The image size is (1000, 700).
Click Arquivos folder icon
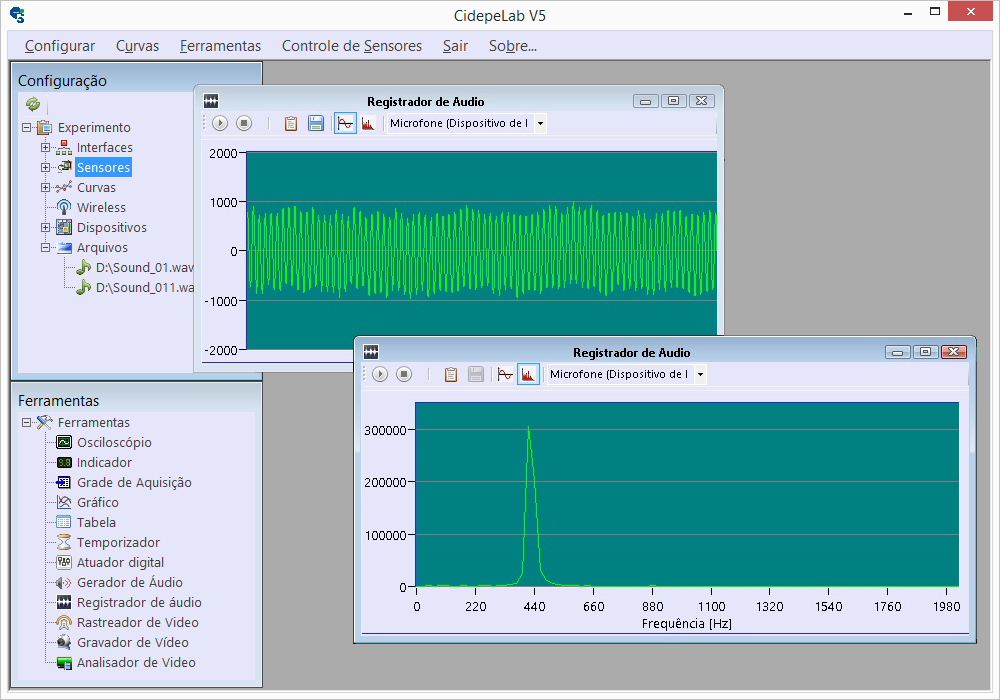click(64, 247)
